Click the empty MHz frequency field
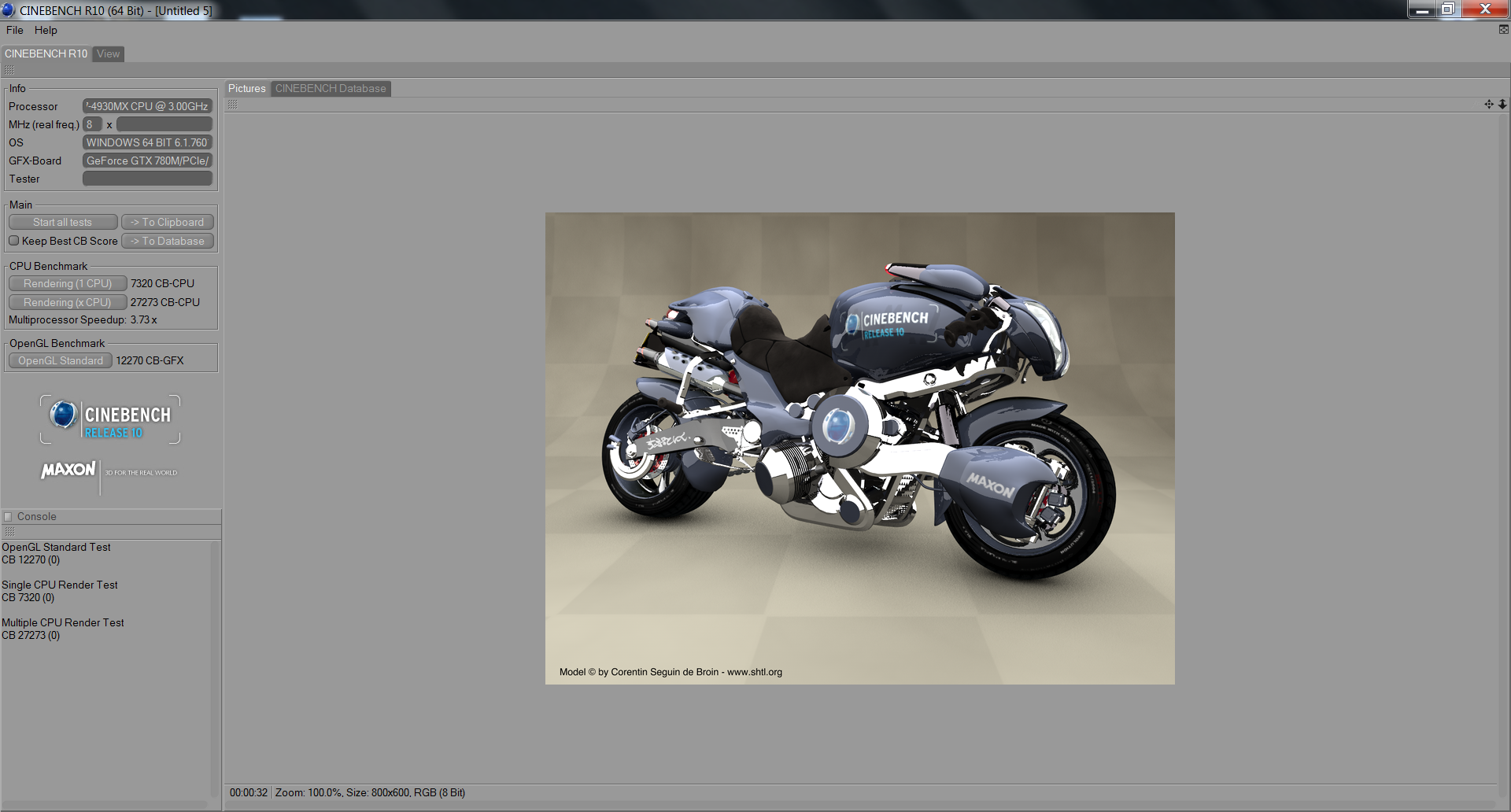The height and width of the screenshot is (812, 1511). pos(164,124)
